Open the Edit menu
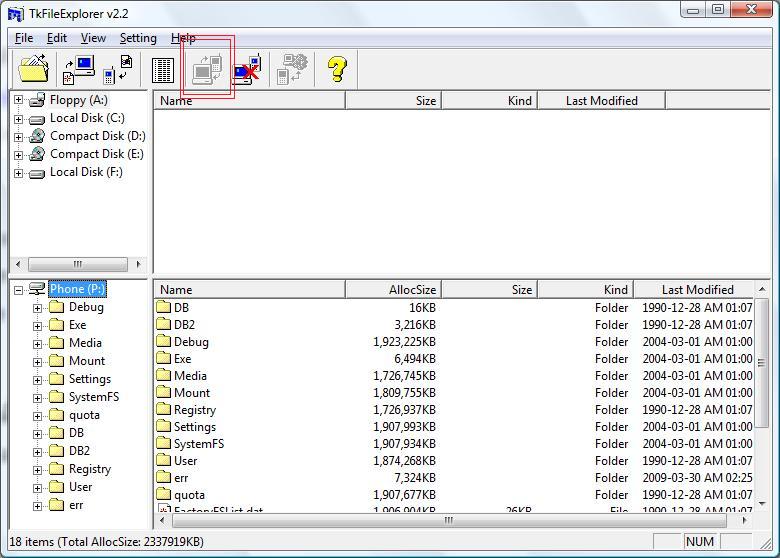 (x=57, y=38)
